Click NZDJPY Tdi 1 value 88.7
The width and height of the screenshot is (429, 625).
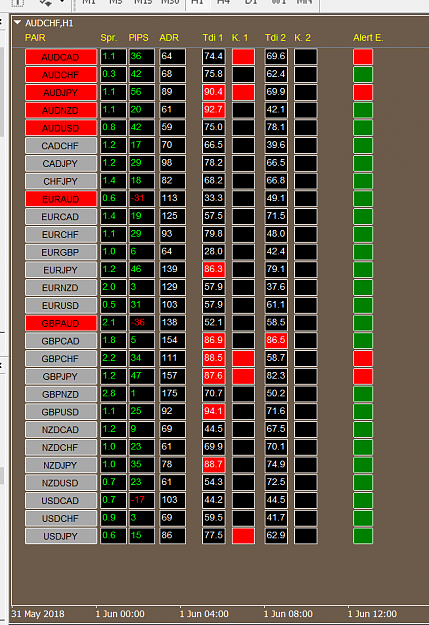tap(213, 465)
